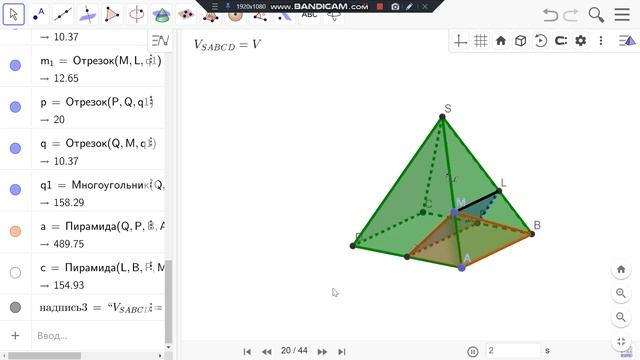The height and width of the screenshot is (360, 640).
Task: Open the graphics settings gear
Action: point(581,41)
